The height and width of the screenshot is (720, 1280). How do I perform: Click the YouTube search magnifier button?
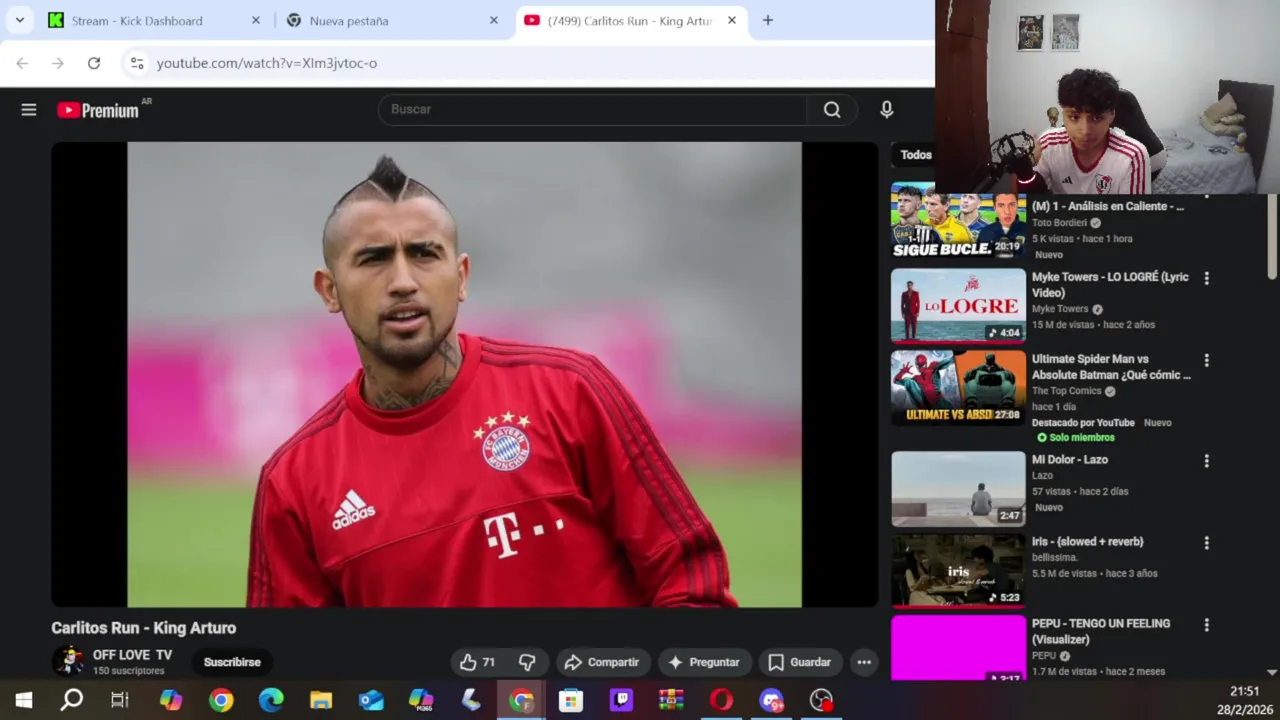(832, 110)
